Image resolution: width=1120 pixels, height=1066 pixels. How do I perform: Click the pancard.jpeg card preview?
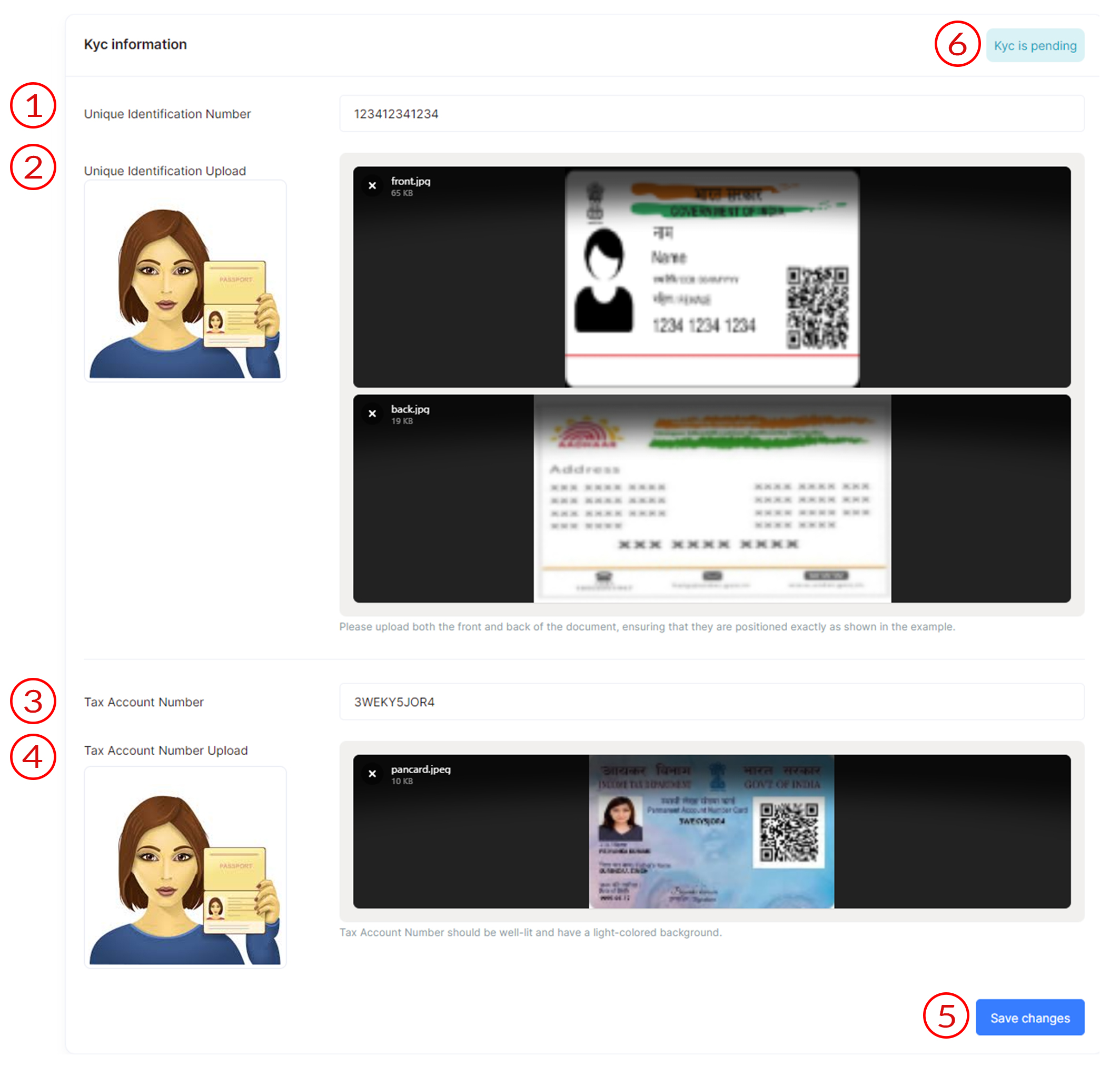pyautogui.click(x=711, y=831)
